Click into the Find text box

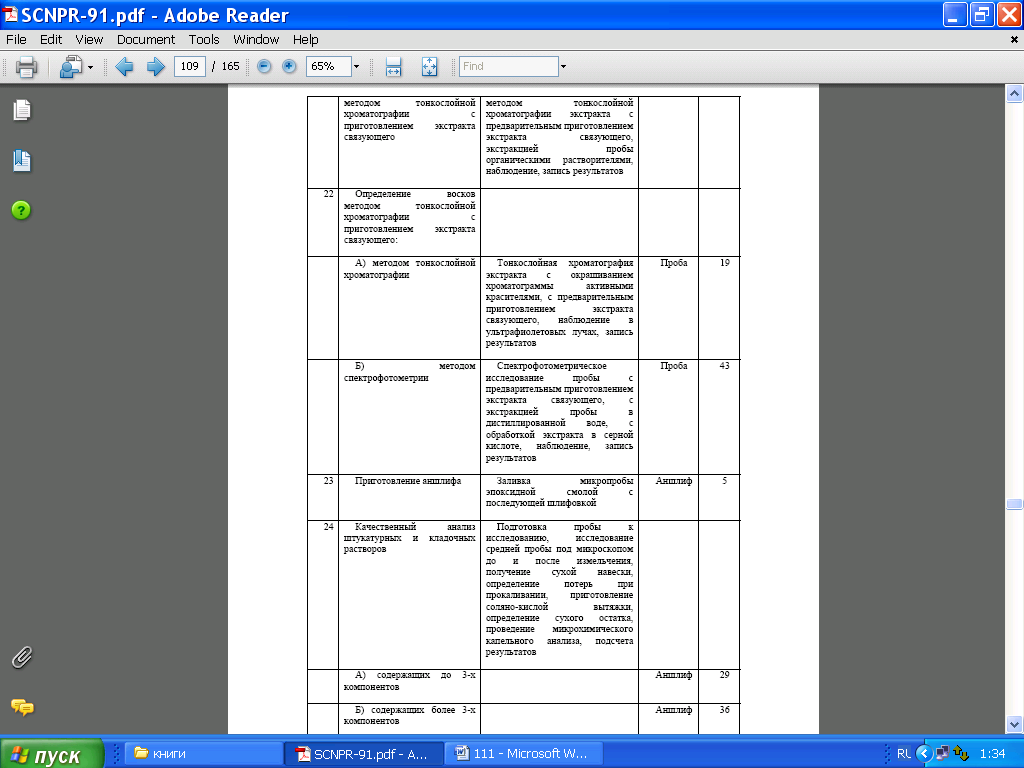(509, 67)
